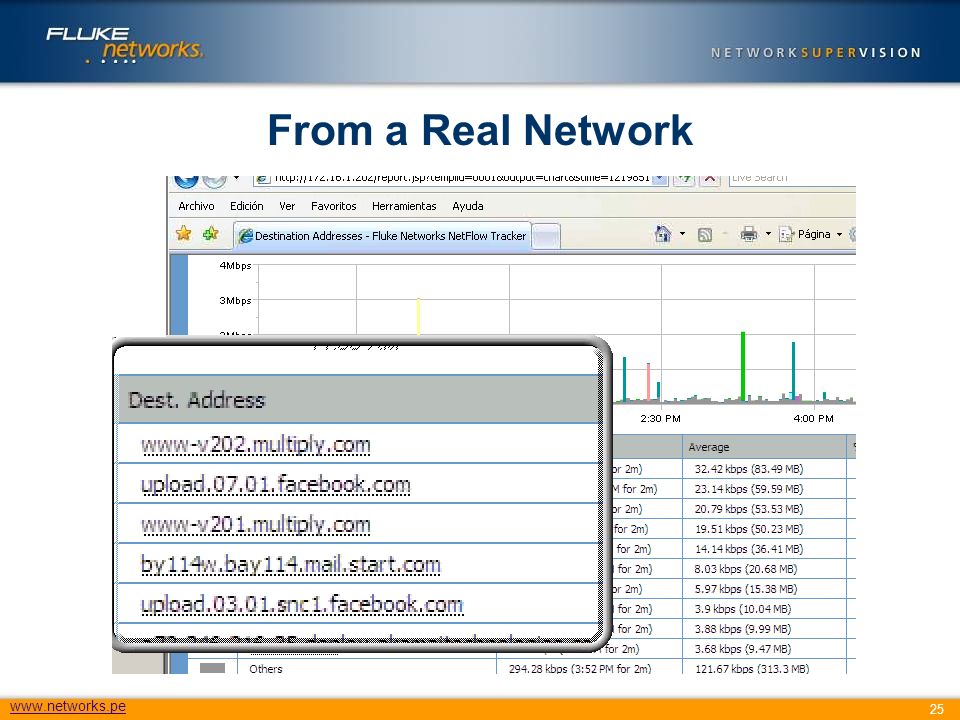Click the 2:30 PM time axis label
The height and width of the screenshot is (720, 960).
coord(660,419)
